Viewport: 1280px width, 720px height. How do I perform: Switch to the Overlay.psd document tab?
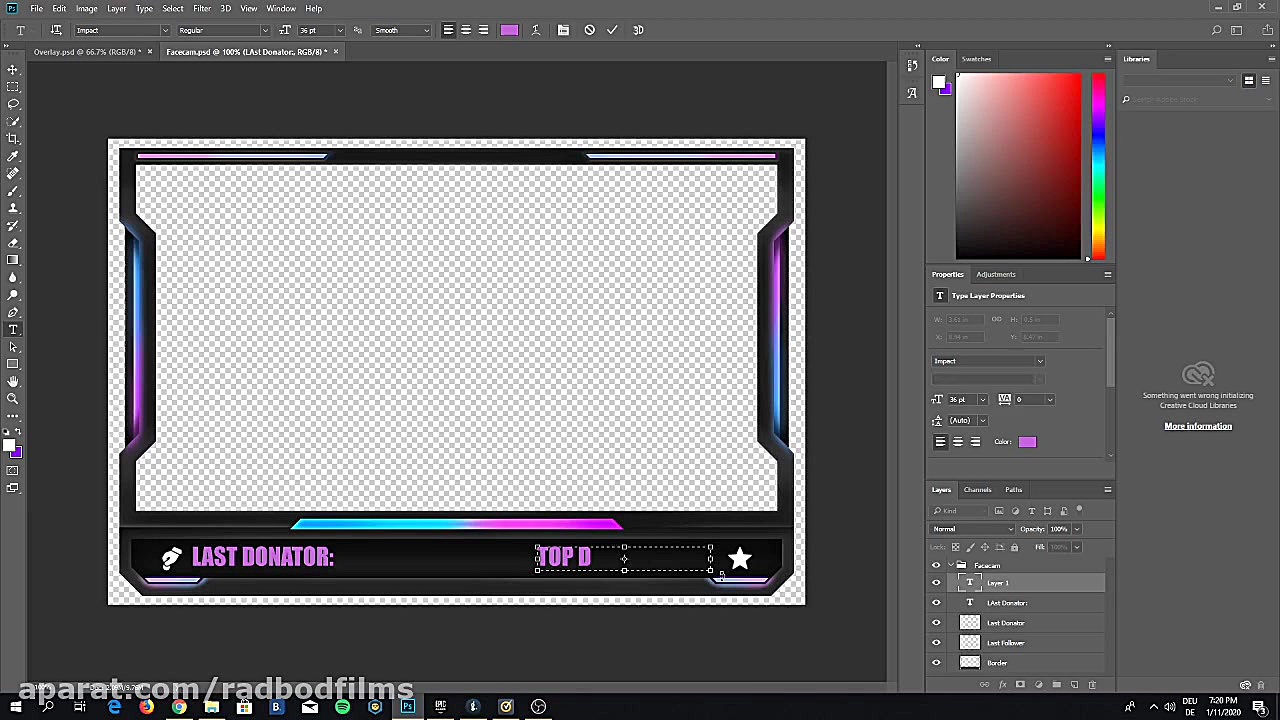pyautogui.click(x=85, y=52)
